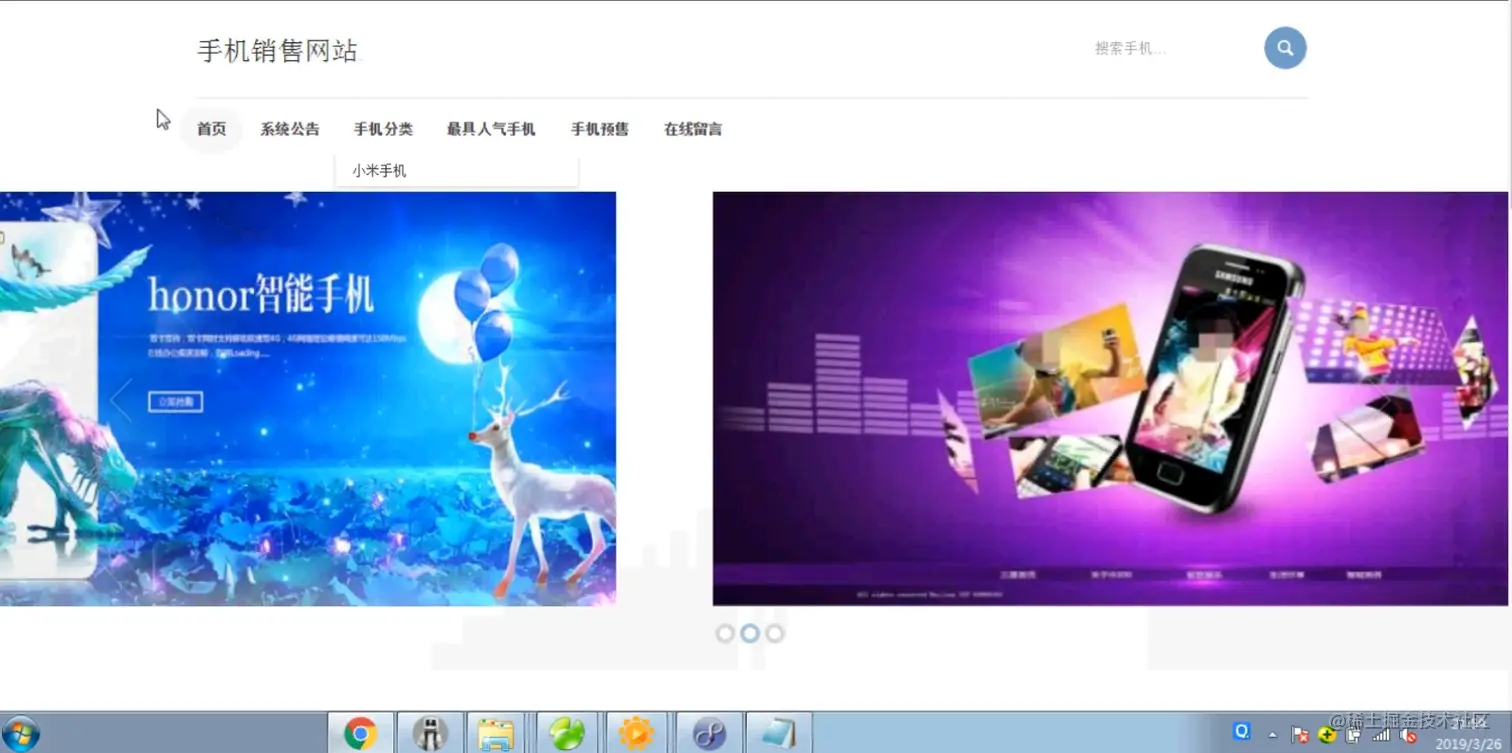Open the 系统公告 menu item
This screenshot has width=1512, height=753.
coord(290,129)
